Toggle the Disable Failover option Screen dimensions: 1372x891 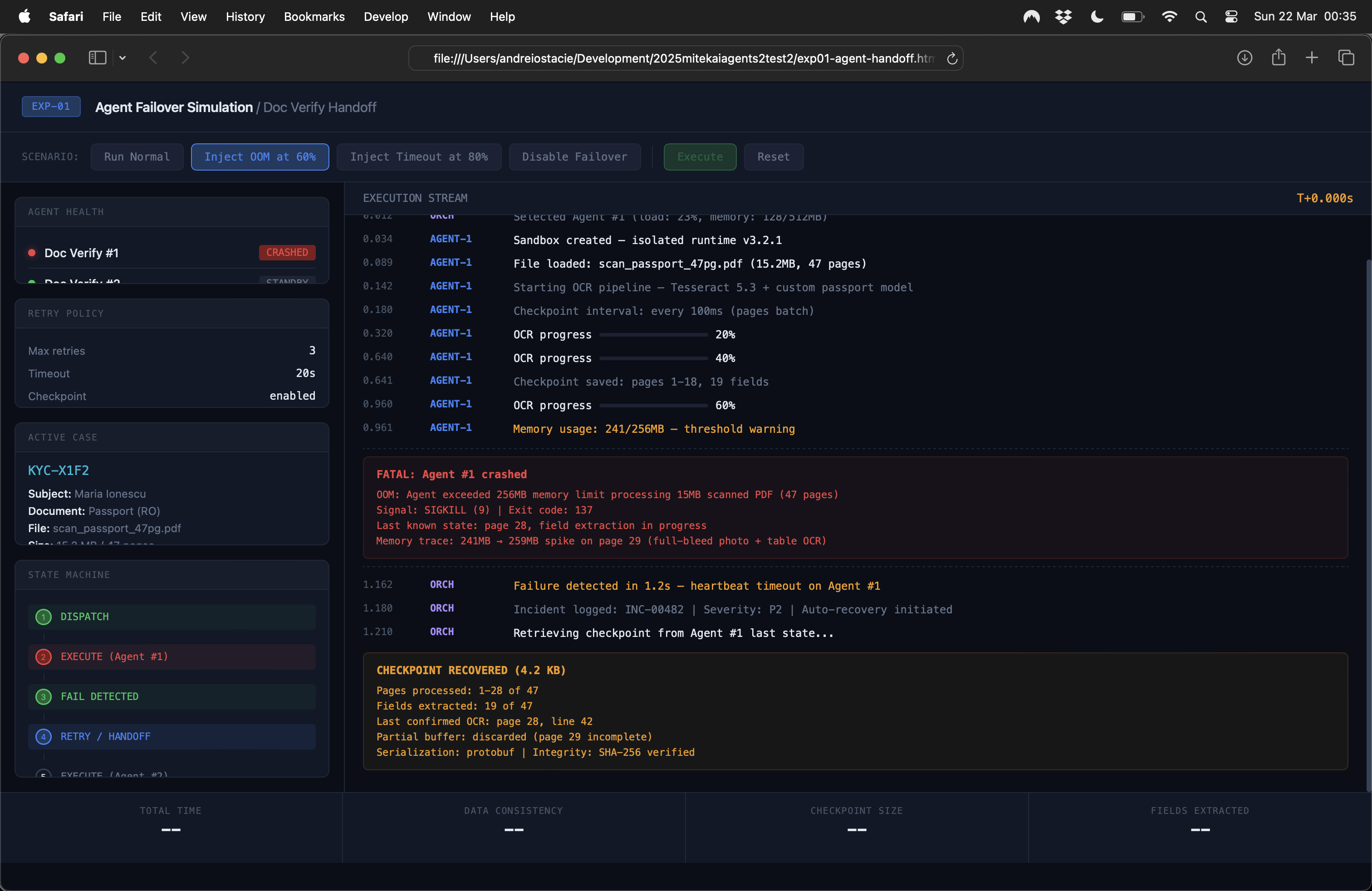tap(574, 157)
